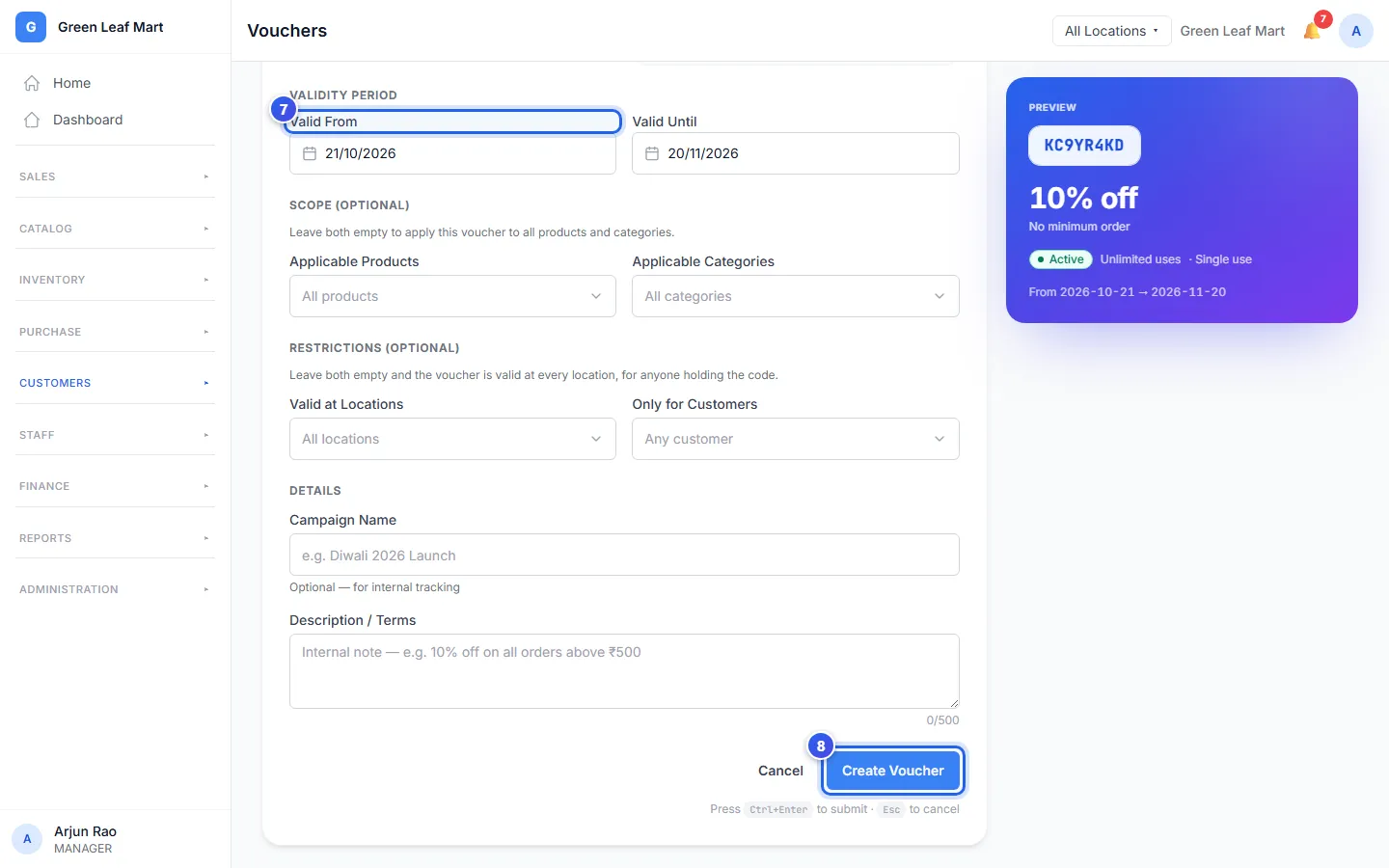This screenshot has height=868, width=1389.
Task: Click 'Unlimited uses' in the voucher preview
Action: tap(1140, 259)
